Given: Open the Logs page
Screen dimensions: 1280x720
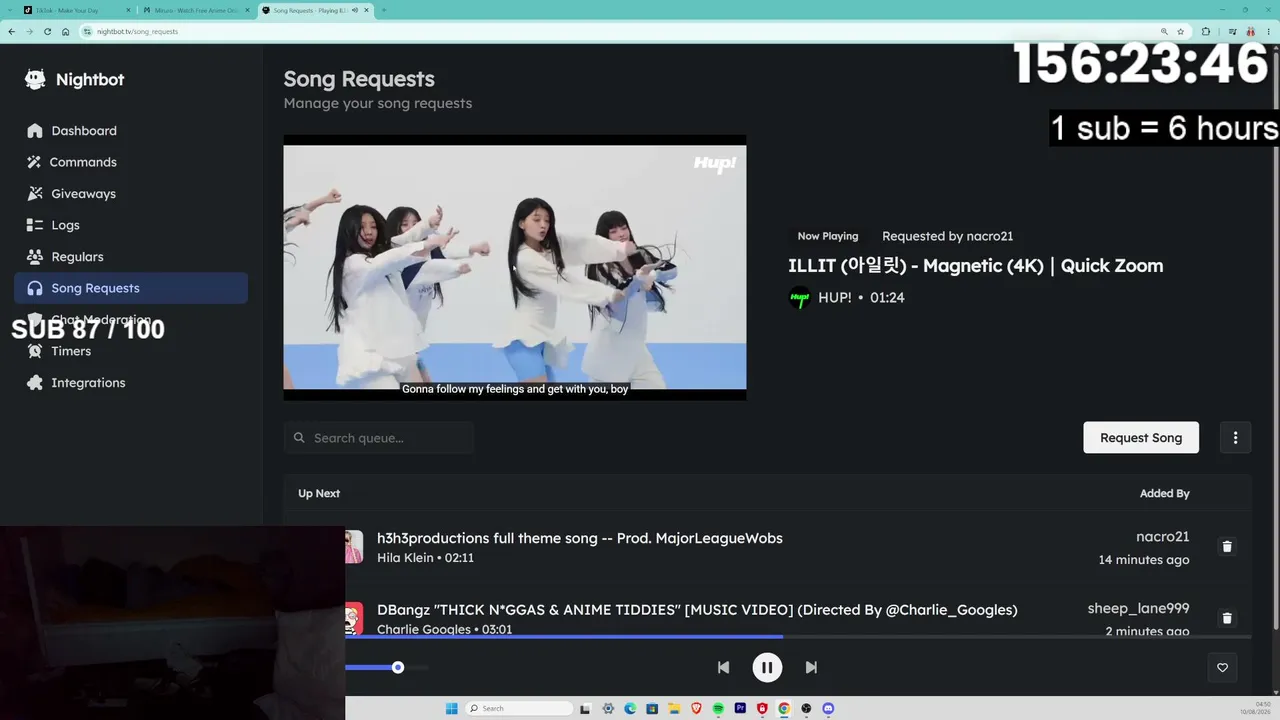Looking at the screenshot, I should coord(131,225).
